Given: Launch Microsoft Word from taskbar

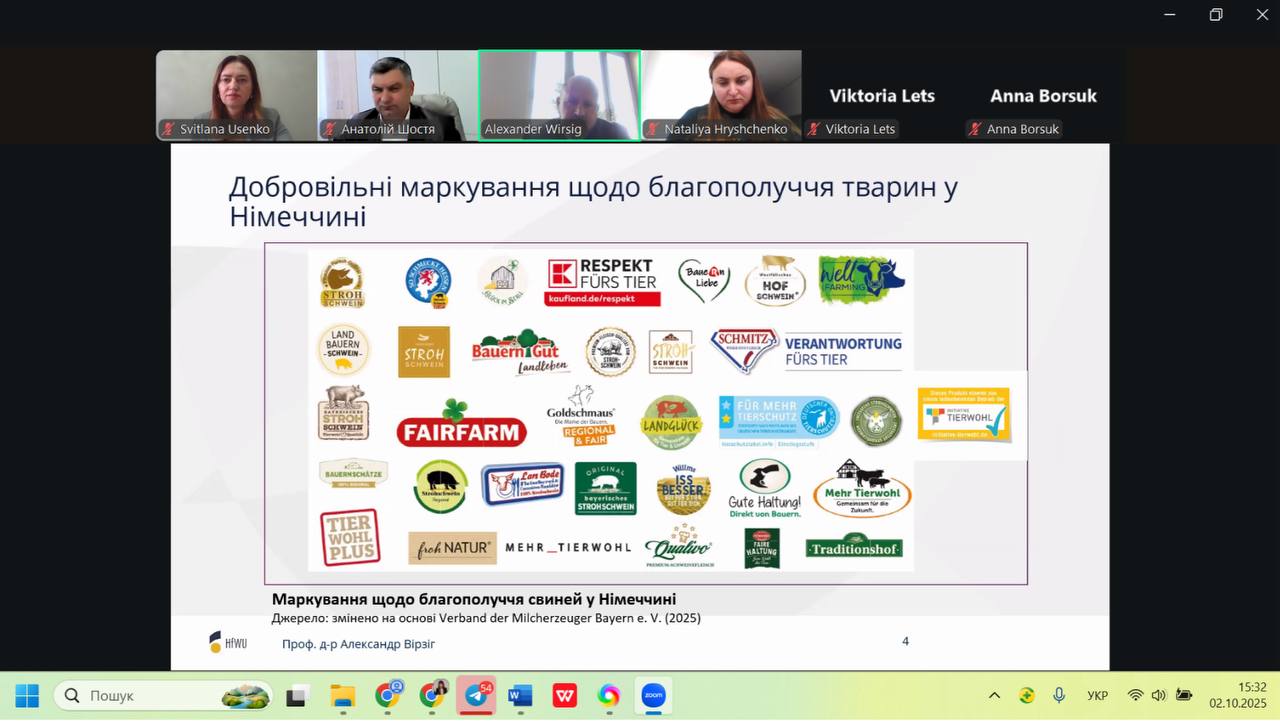Looking at the screenshot, I should (520, 696).
